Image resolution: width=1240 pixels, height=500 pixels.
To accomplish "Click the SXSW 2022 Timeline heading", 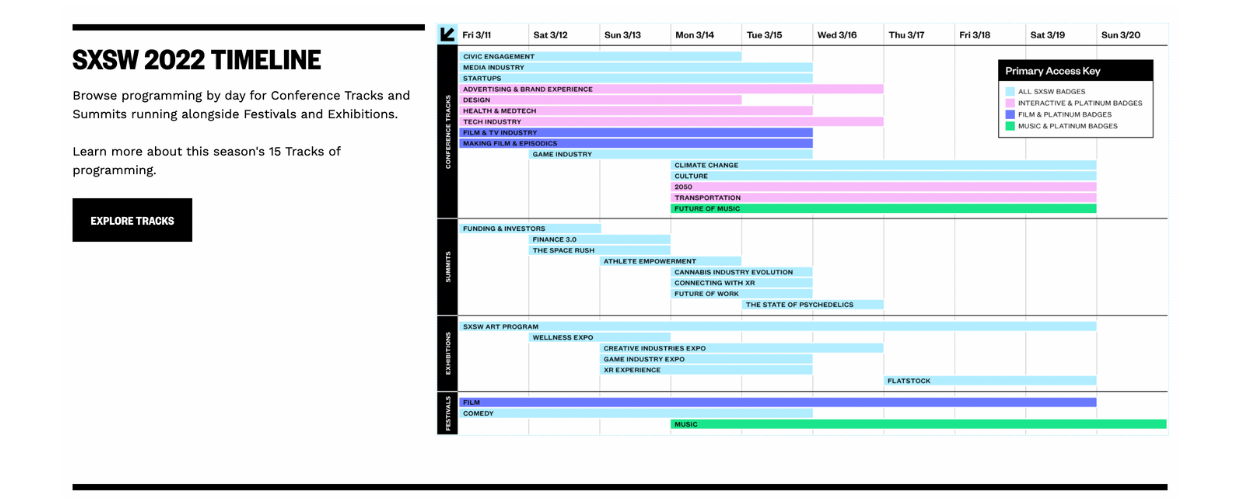I will (197, 60).
